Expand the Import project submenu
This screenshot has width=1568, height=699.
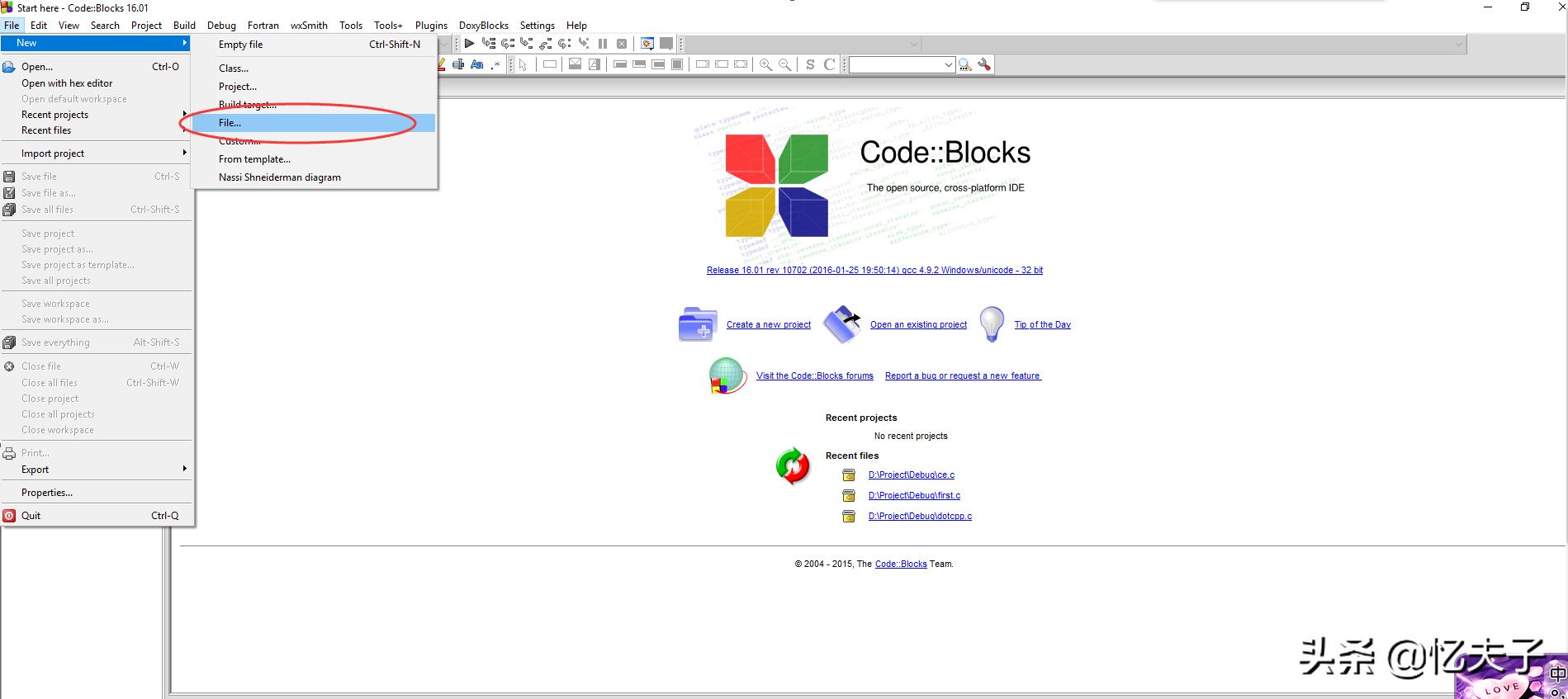pos(96,153)
